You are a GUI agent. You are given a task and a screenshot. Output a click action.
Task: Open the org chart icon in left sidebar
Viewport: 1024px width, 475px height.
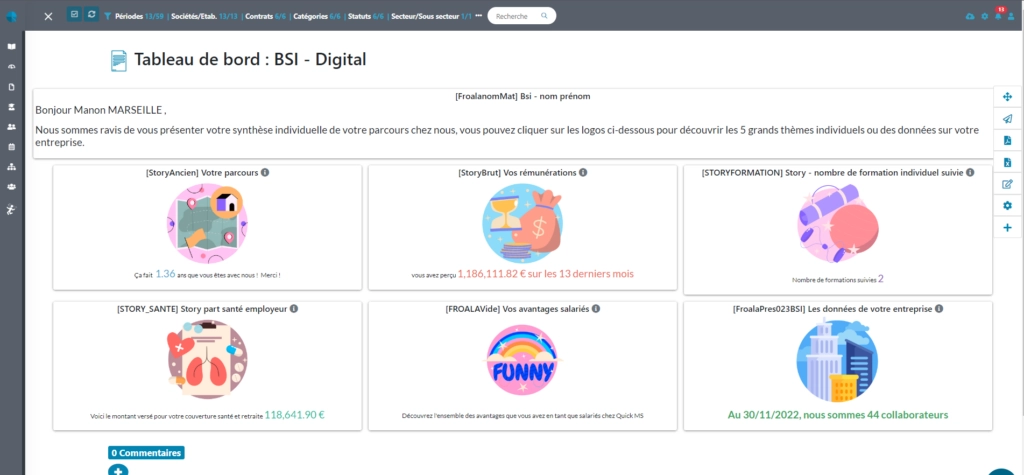pos(11,167)
